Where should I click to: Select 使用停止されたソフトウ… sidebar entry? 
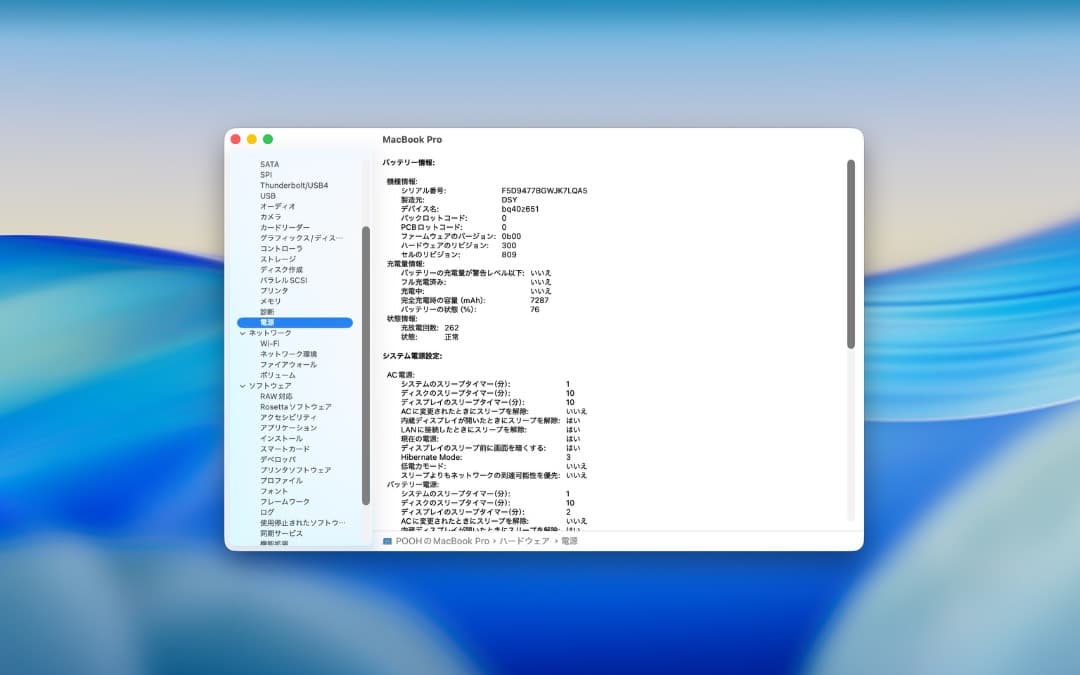click(302, 523)
